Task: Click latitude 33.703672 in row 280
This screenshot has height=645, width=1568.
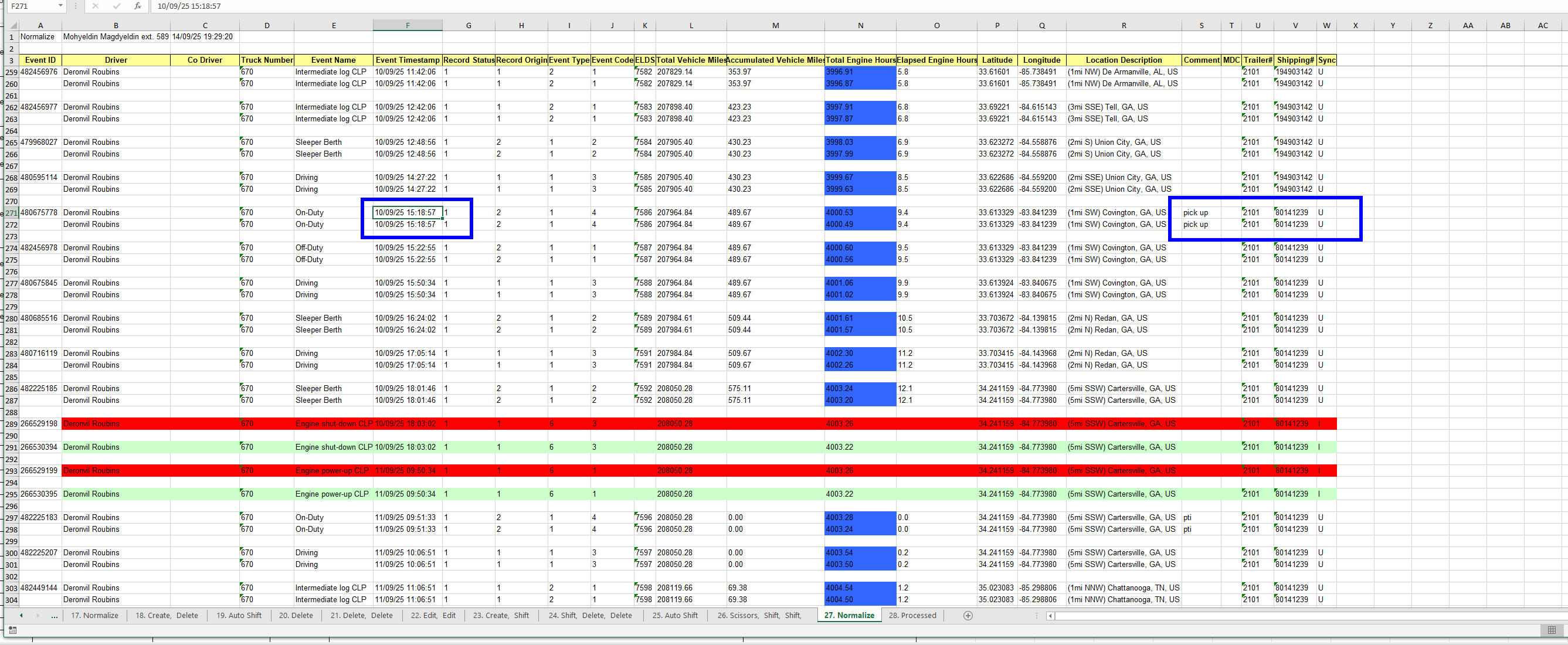Action: pyautogui.click(x=997, y=318)
